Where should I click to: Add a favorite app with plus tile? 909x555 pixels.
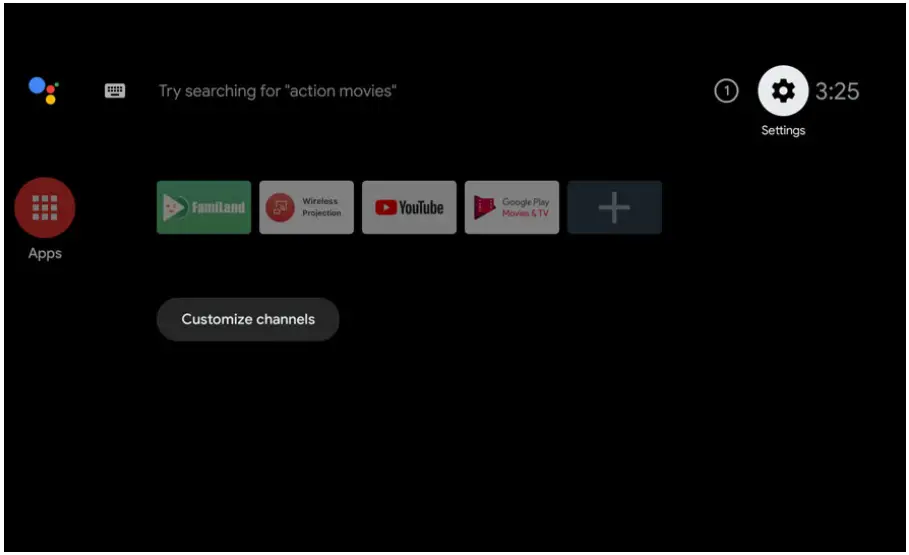(x=614, y=208)
